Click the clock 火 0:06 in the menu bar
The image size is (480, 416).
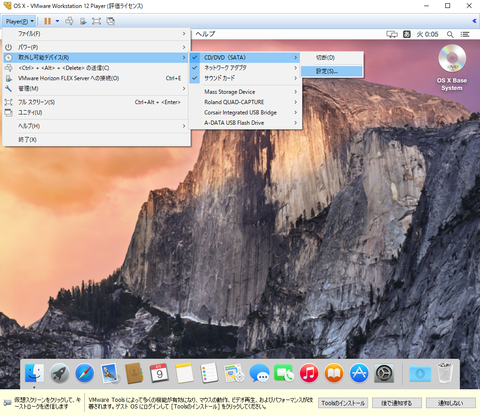pos(427,34)
